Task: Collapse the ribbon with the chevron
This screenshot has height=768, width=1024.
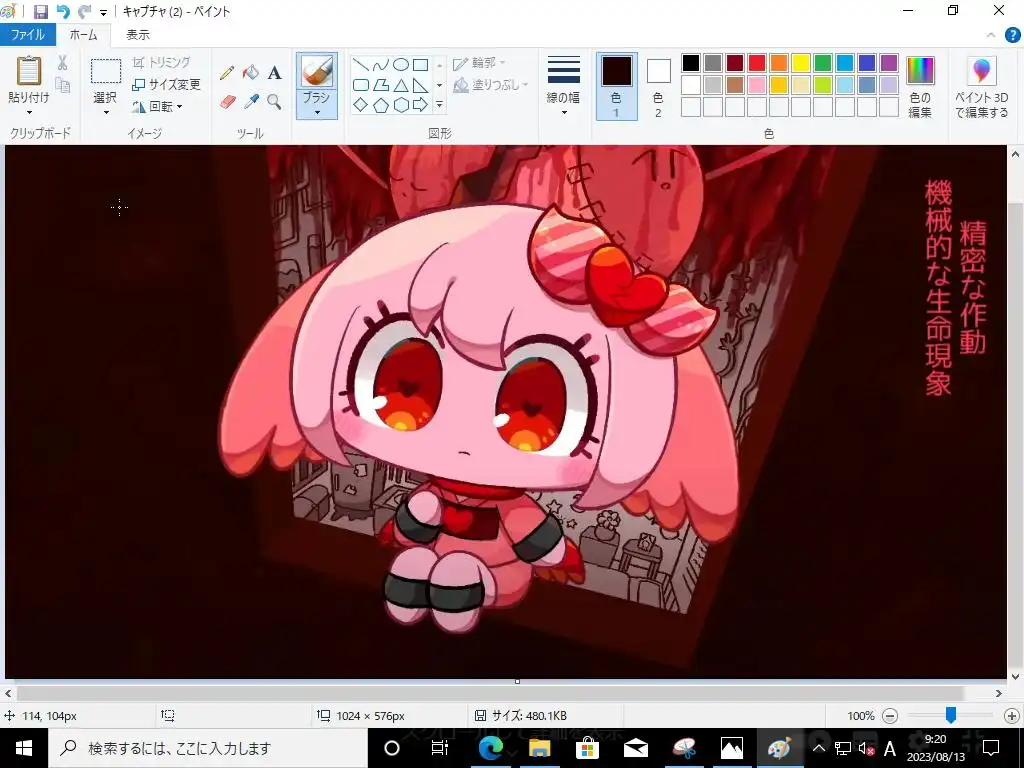Action: tap(991, 35)
